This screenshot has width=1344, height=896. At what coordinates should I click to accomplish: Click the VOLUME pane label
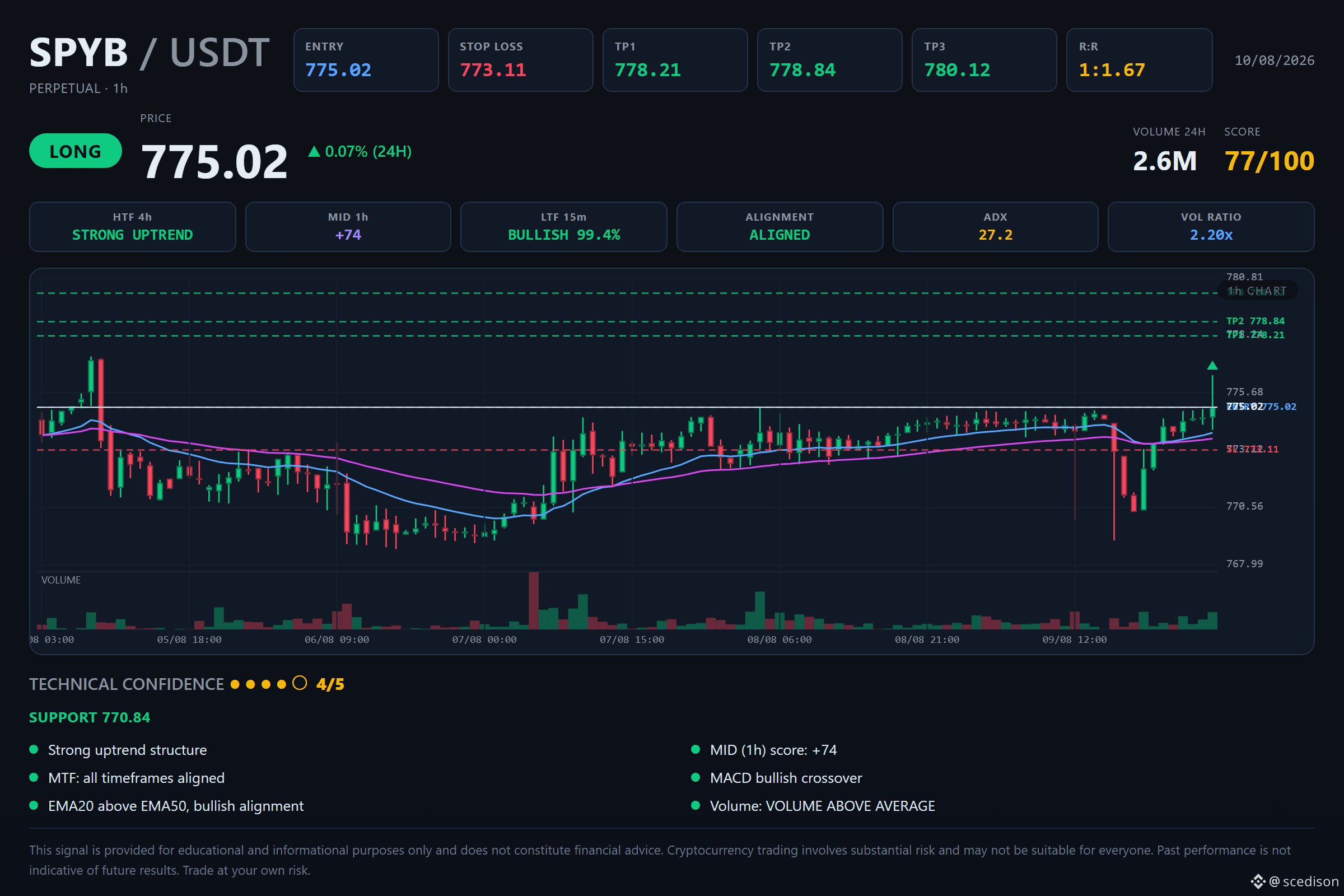pos(60,580)
